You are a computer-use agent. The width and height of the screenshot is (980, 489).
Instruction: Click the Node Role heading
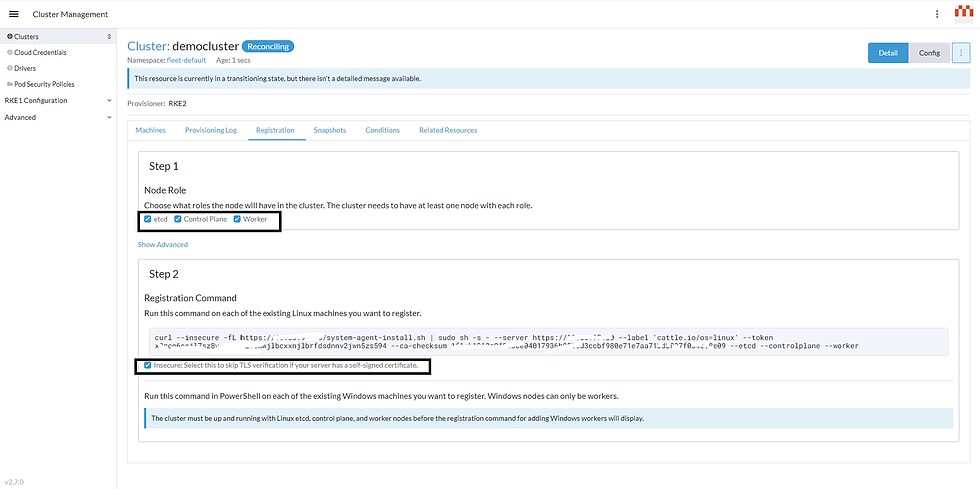(165, 190)
